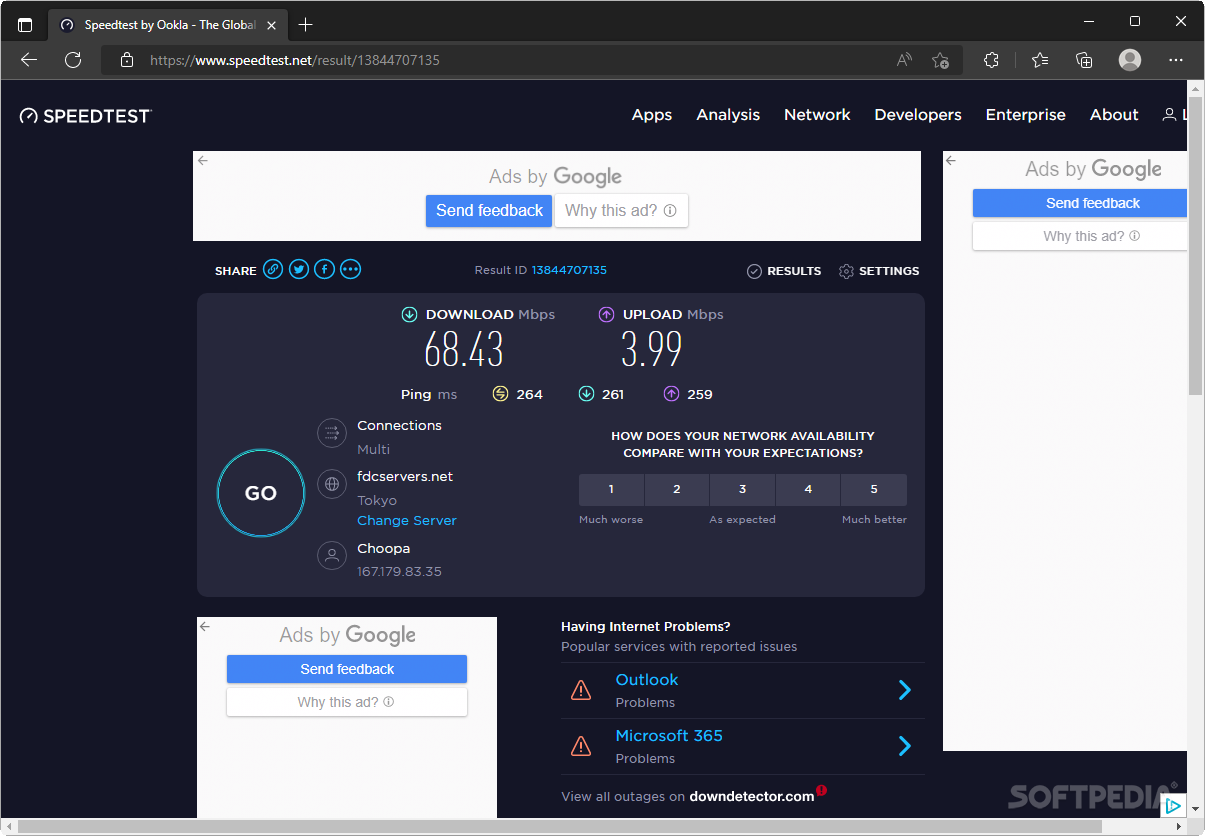
Task: Open the browser profile avatar
Action: click(1130, 60)
